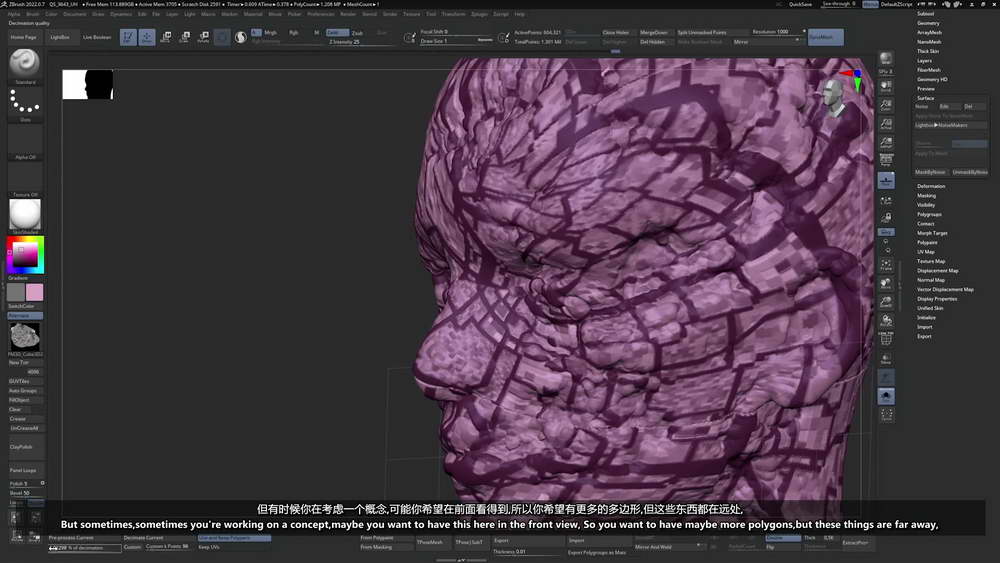Image resolution: width=1000 pixels, height=563 pixels.
Task: Click the Close Holes button
Action: coord(616,33)
